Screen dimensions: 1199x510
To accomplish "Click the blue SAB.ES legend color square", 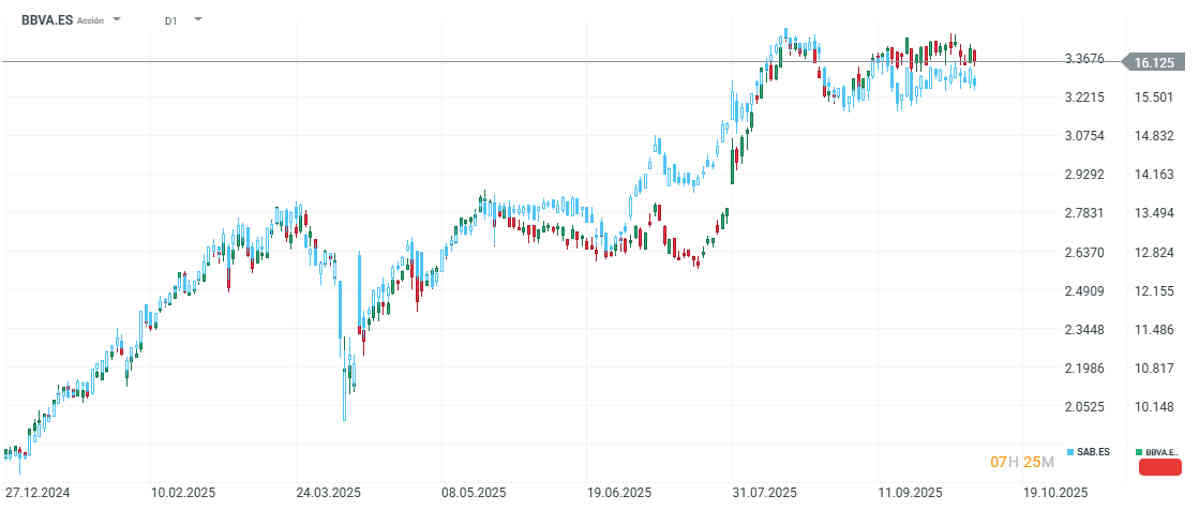I will [x=1071, y=452].
